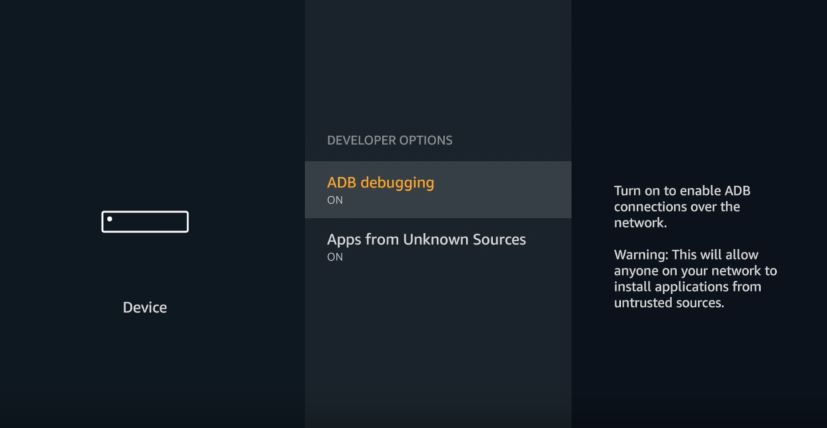Image resolution: width=827 pixels, height=428 pixels.
Task: Click the right edge of the device outline icon
Action: click(x=187, y=222)
